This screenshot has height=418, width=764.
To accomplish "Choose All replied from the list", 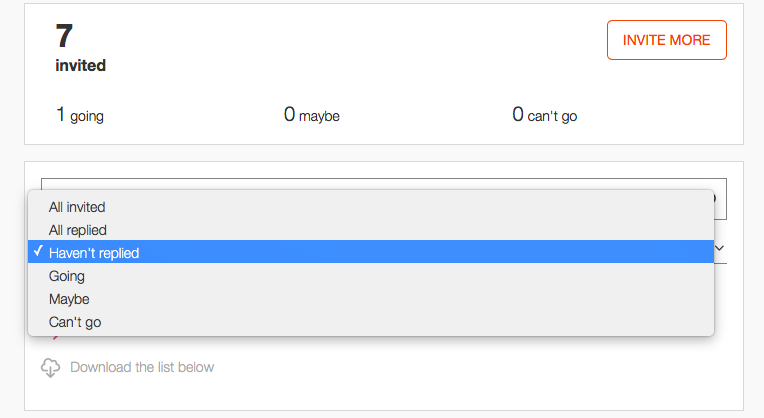I will click(x=371, y=230).
